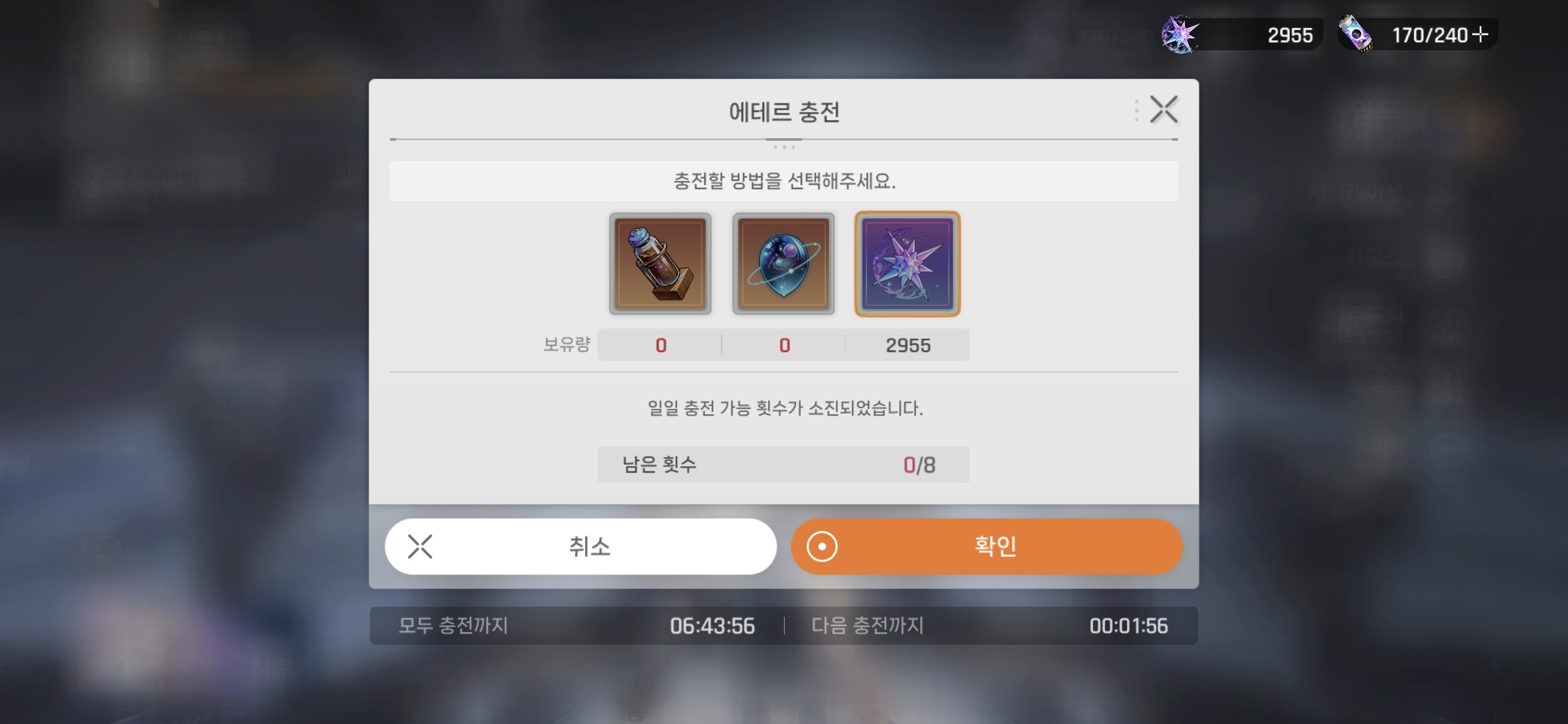
Task: Click the 2955 currency counter at top
Action: pyautogui.click(x=1290, y=35)
